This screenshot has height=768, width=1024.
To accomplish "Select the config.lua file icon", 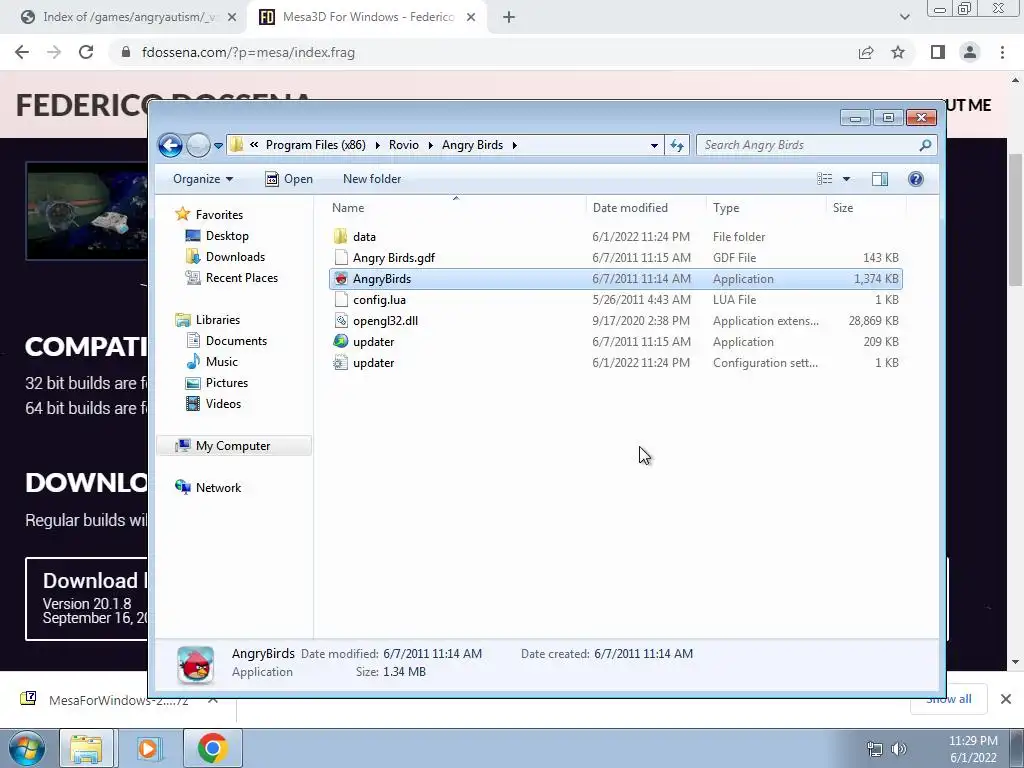I will [340, 300].
